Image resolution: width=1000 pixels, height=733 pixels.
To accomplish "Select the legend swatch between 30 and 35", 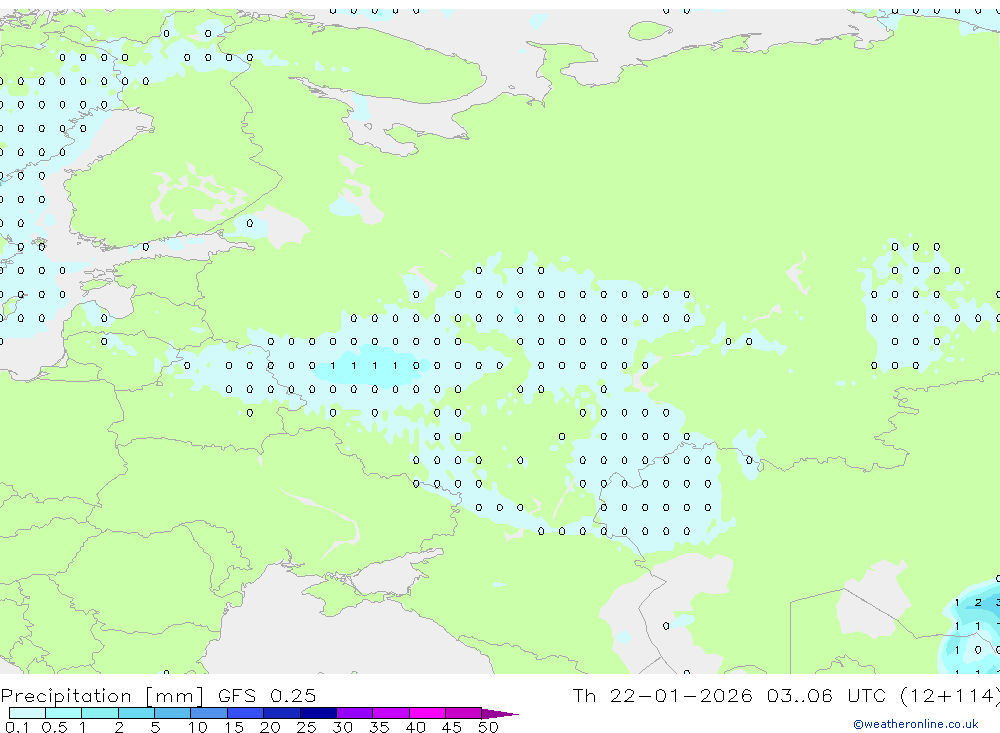I will click(355, 713).
